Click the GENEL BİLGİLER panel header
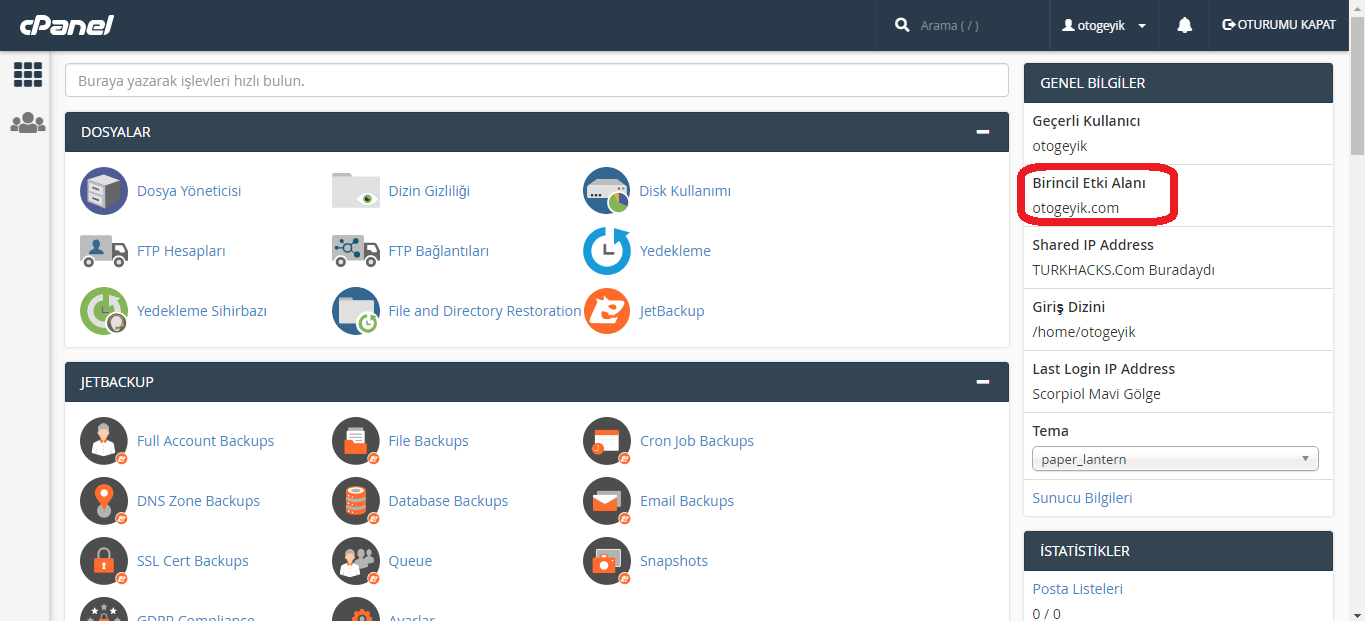The height and width of the screenshot is (621, 1365). tap(1178, 83)
